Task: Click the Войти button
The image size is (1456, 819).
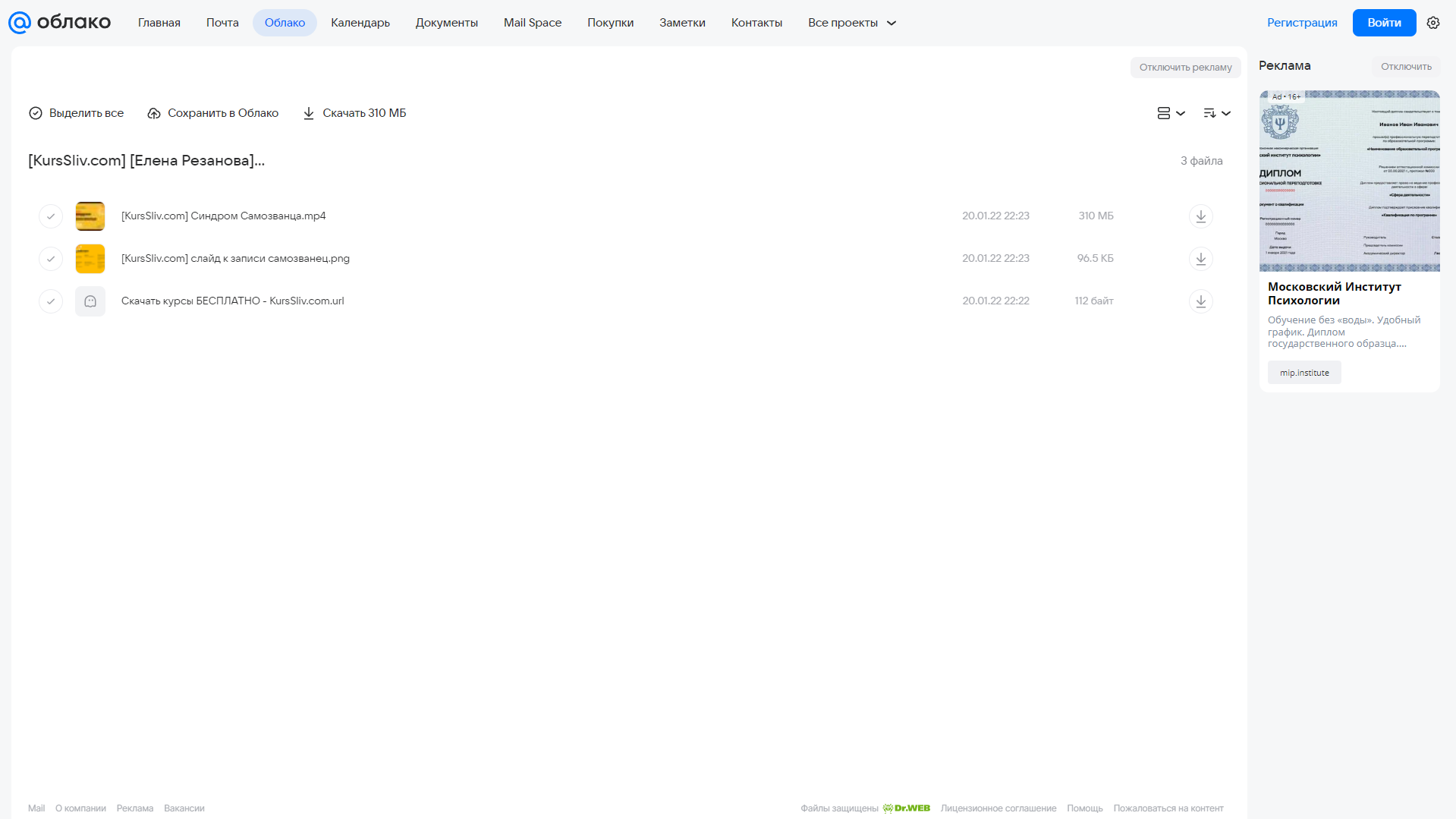Action: point(1384,23)
